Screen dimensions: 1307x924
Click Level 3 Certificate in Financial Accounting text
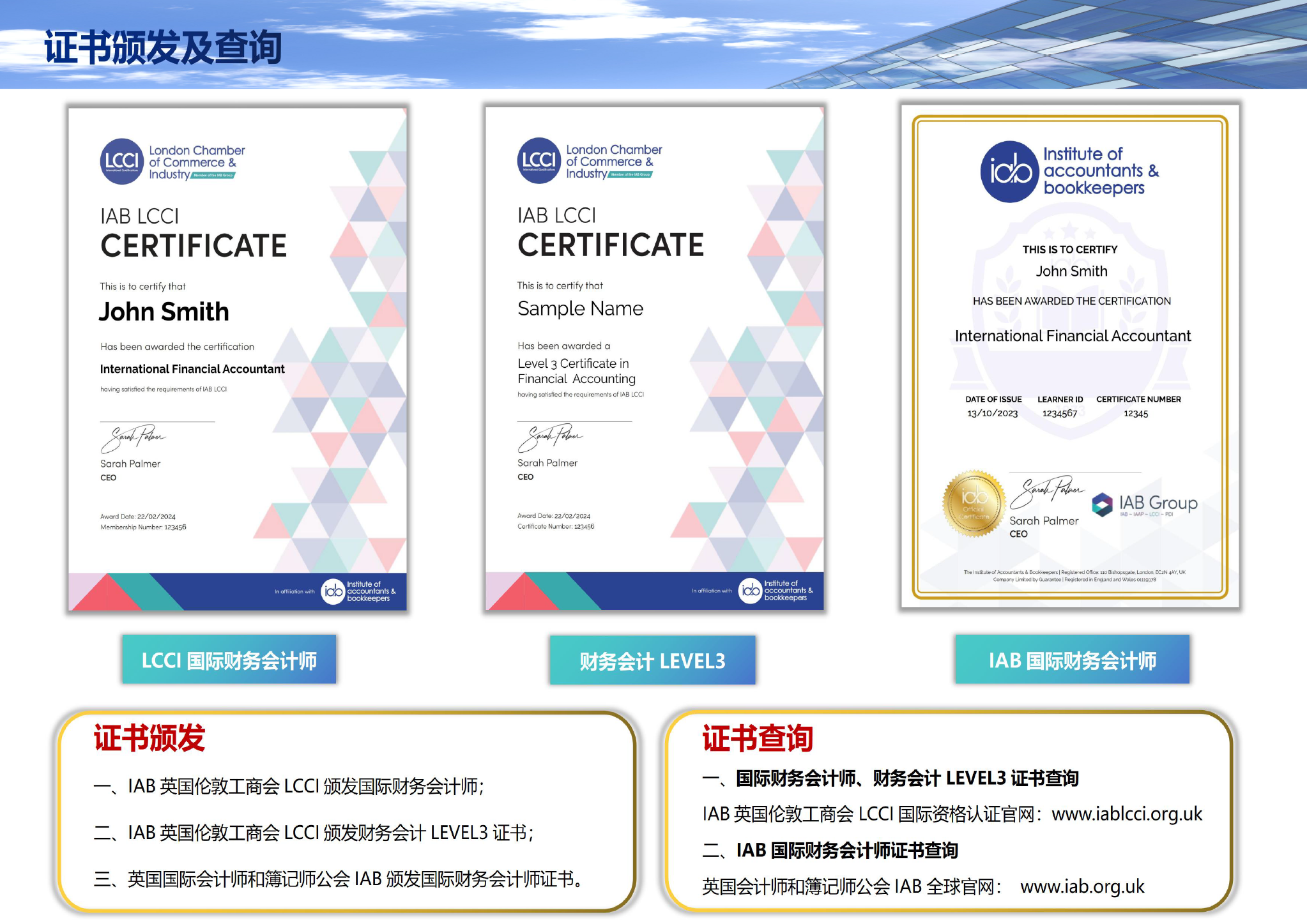point(576,371)
